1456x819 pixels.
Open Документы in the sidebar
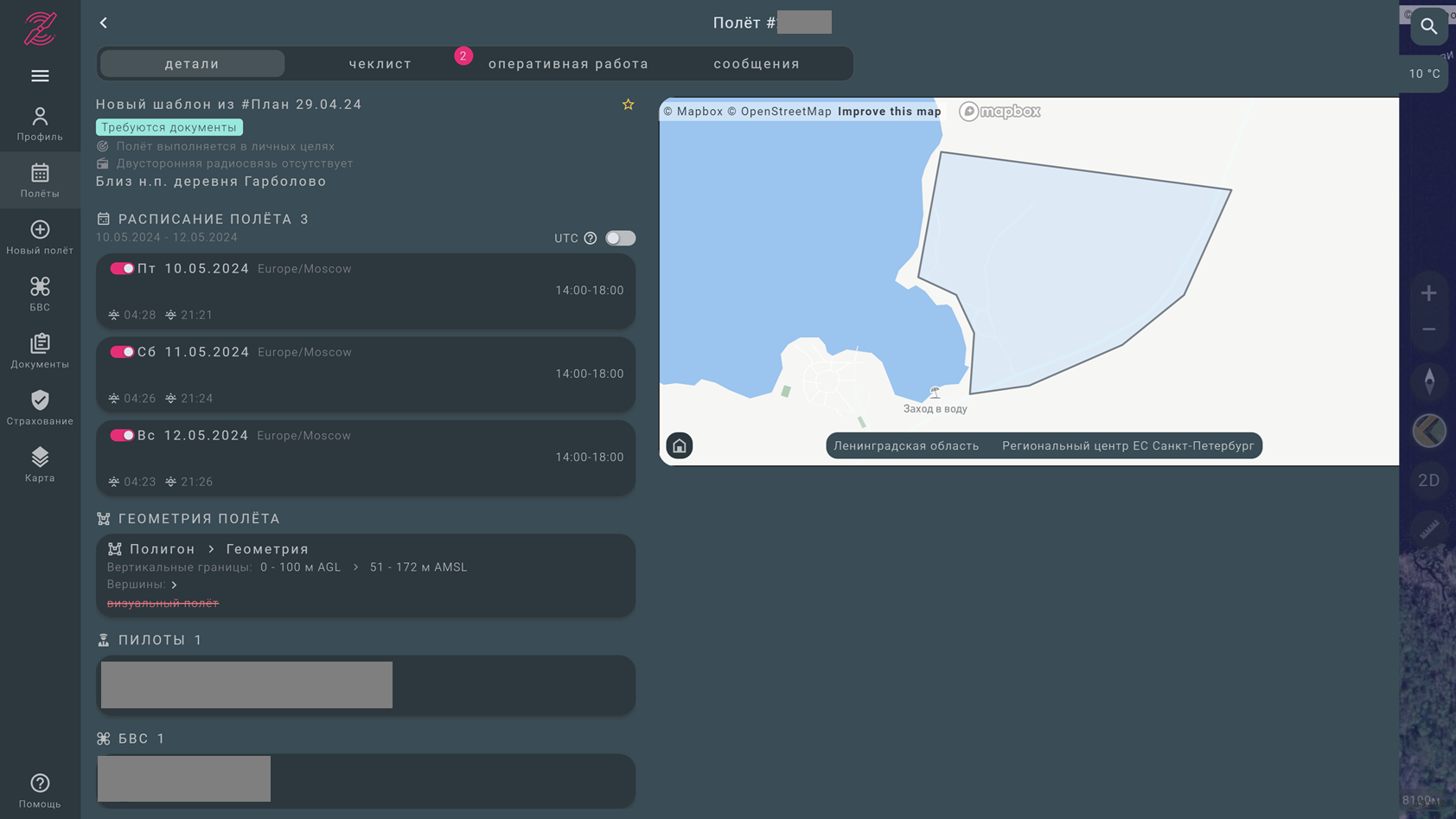tap(40, 351)
